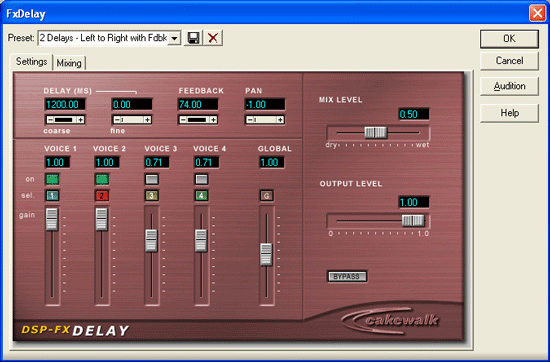Click the fine delay value field 0.00
The width and height of the screenshot is (550, 362).
[132, 105]
